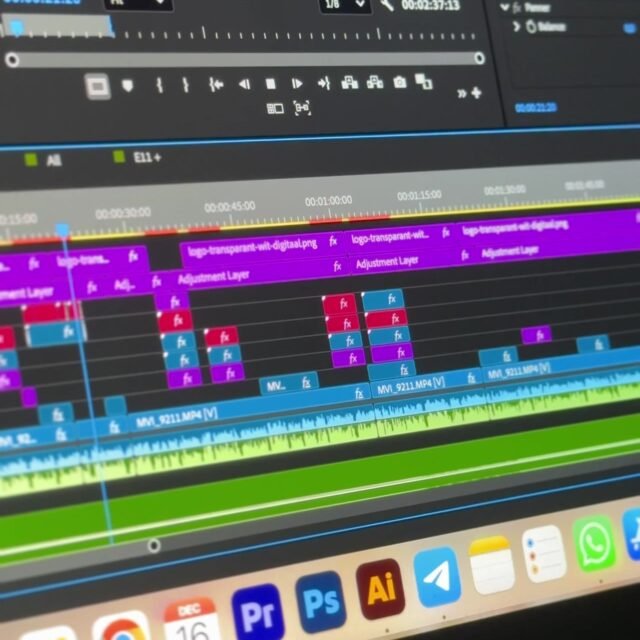Click 00:01:00:00 on the timeline ruler

pos(328,200)
